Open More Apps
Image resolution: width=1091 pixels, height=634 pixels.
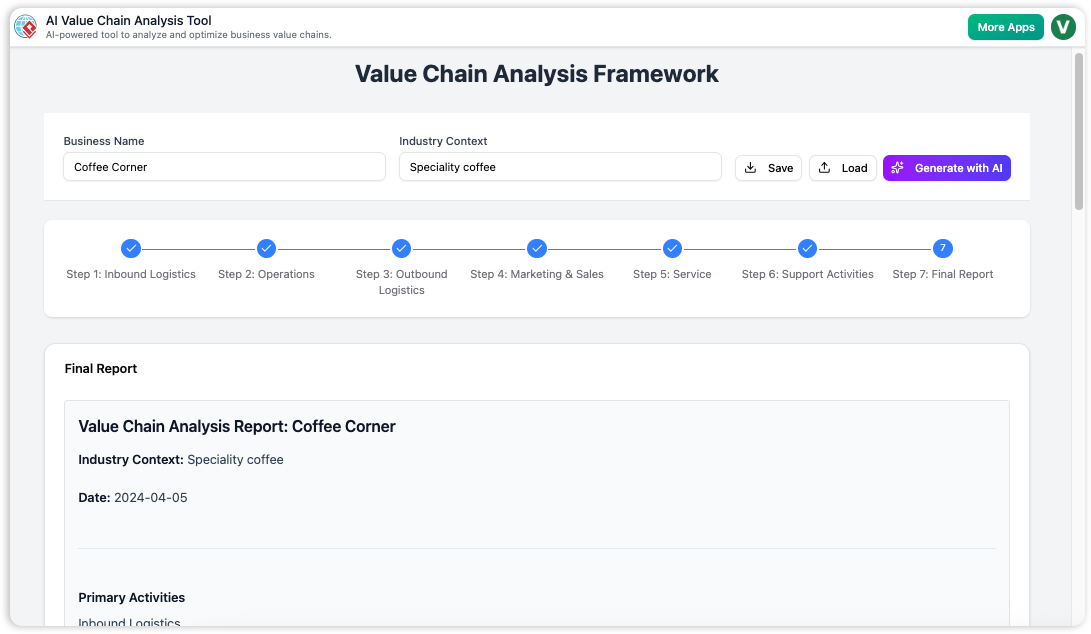click(1006, 27)
